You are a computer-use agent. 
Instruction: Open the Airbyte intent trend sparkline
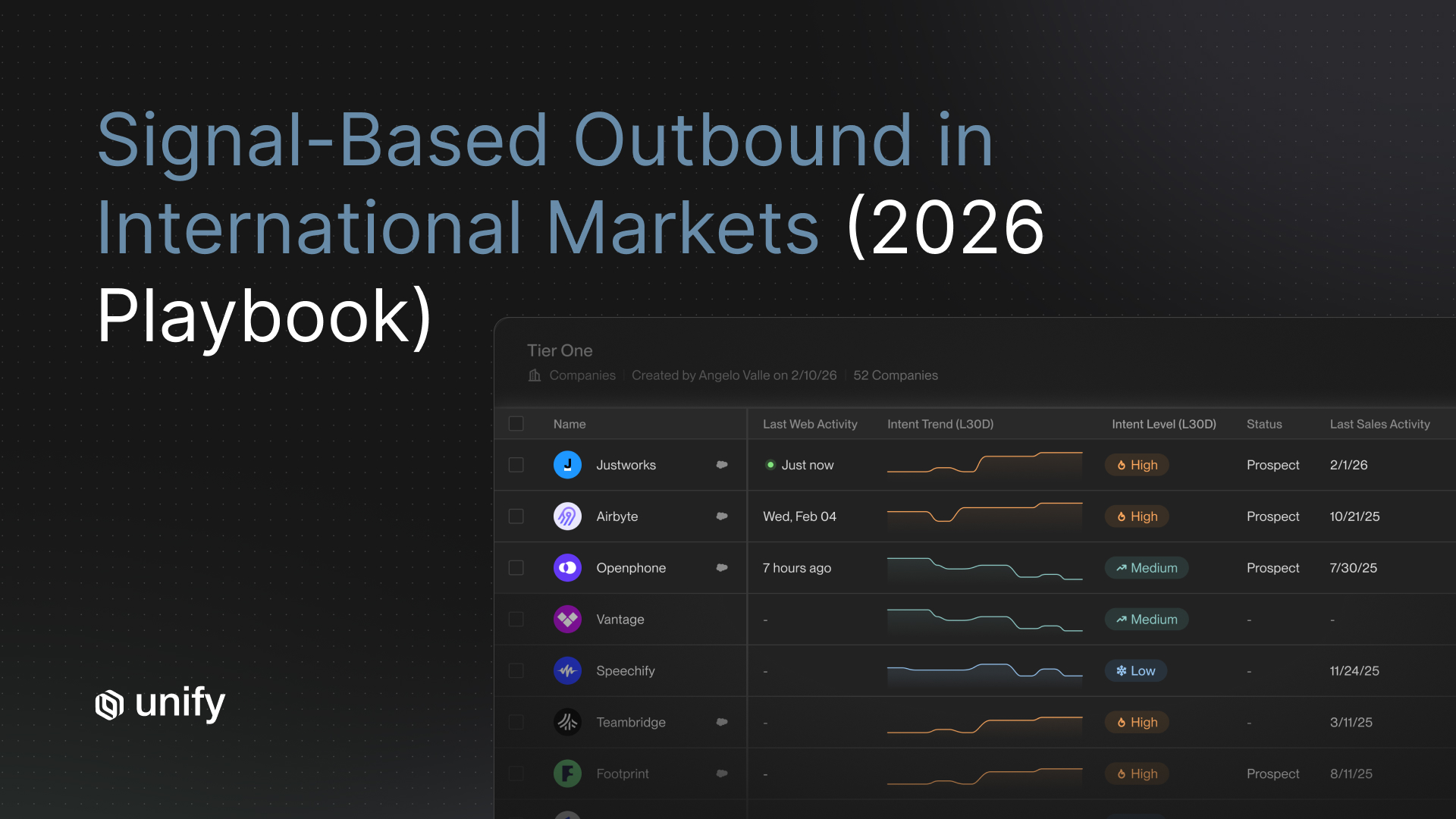(984, 516)
